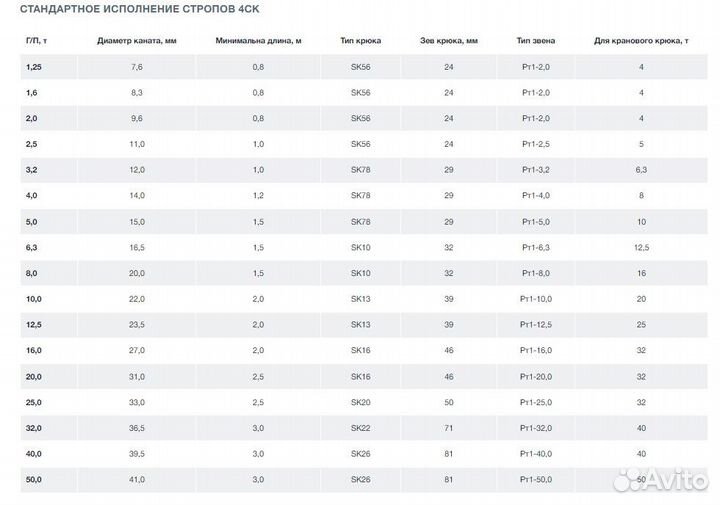The image size is (720, 505).
Task: Select the hook opening value 50
Action: click(x=448, y=402)
